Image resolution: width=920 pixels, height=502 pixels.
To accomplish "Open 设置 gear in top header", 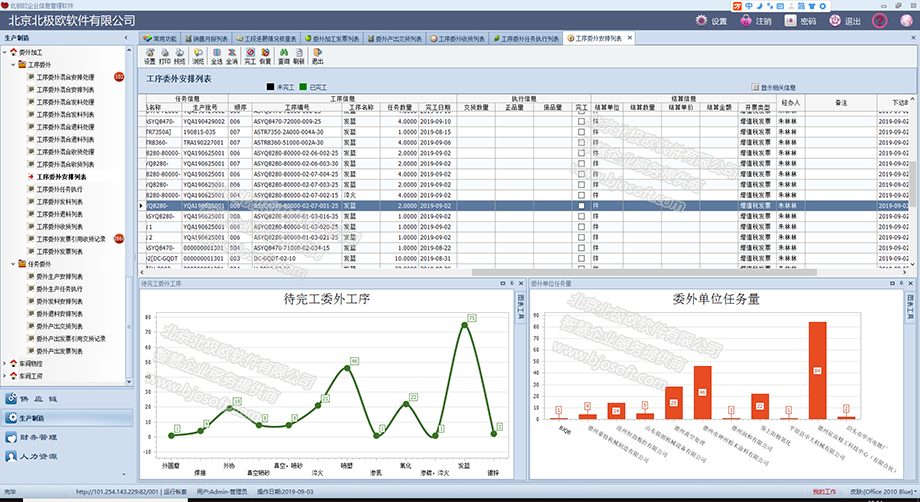I will pos(701,21).
